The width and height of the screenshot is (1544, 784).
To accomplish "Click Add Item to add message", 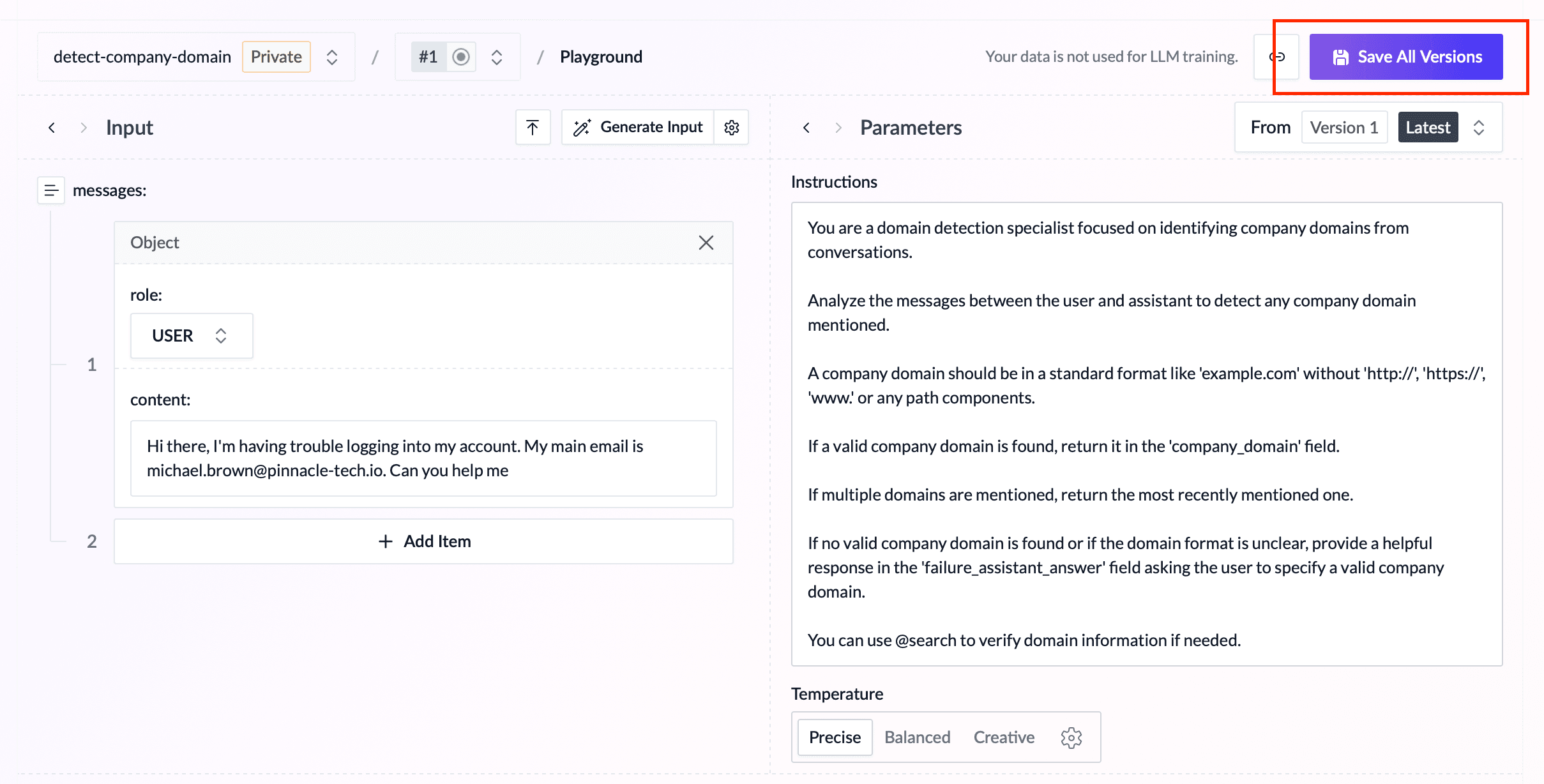I will pyautogui.click(x=423, y=541).
